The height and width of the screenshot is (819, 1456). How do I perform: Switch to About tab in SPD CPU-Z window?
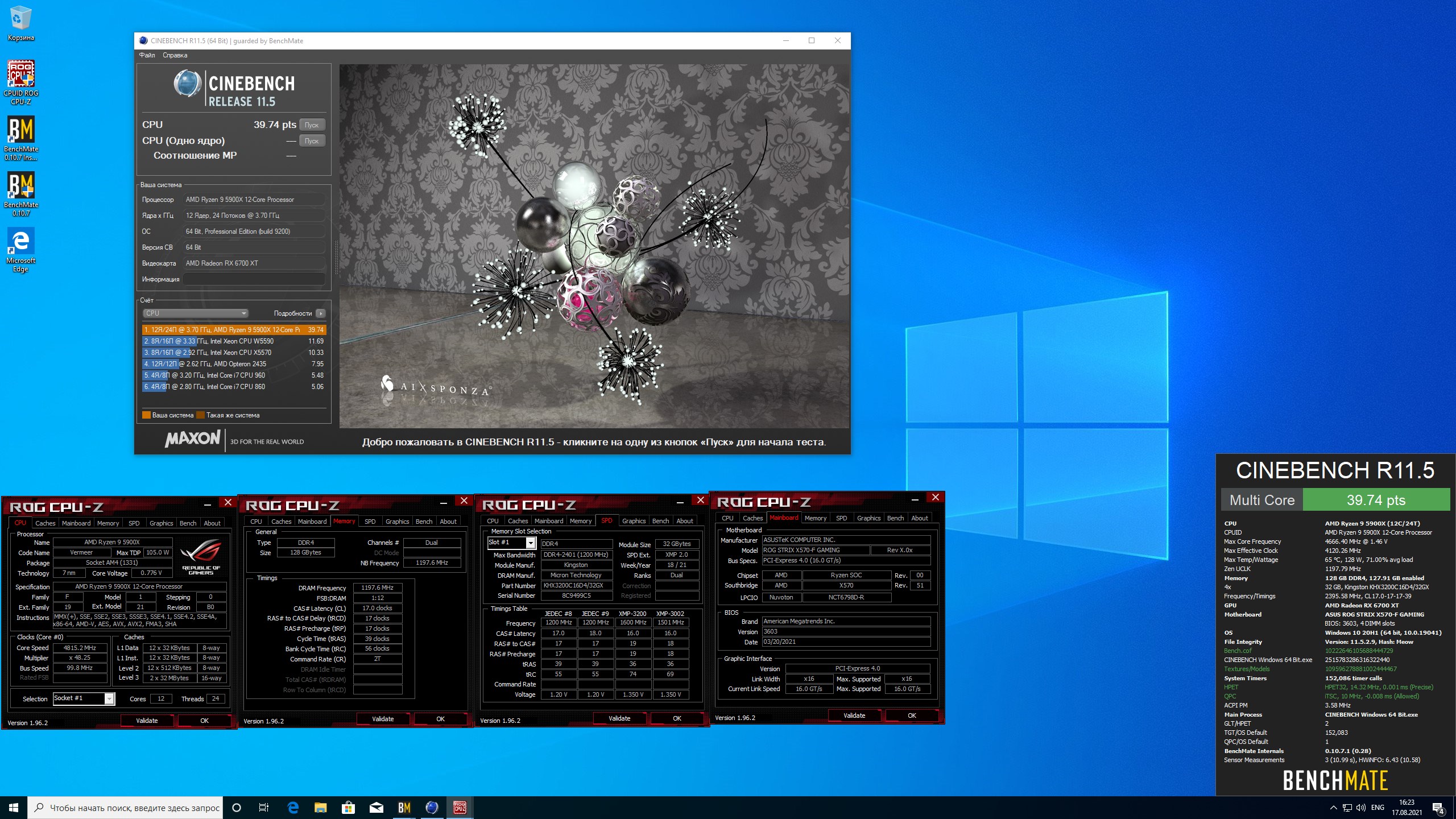[x=685, y=521]
